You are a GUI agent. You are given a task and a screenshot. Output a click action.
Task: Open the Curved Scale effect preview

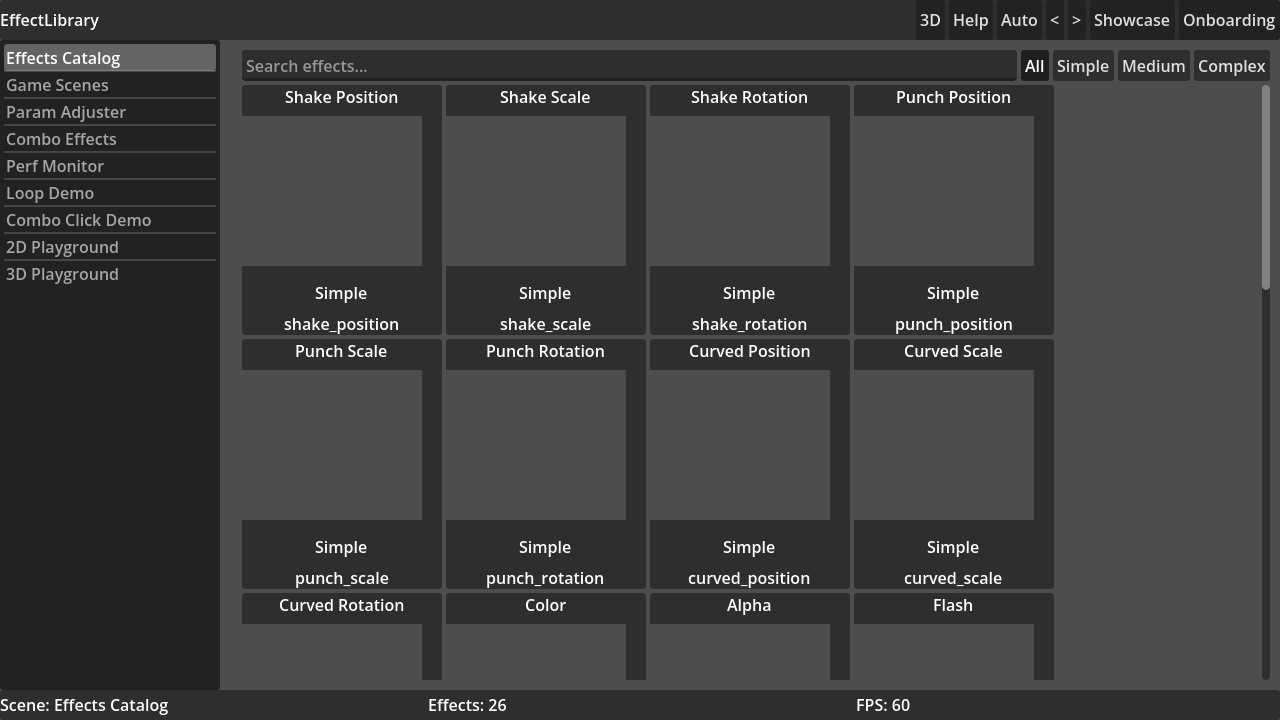(944, 445)
